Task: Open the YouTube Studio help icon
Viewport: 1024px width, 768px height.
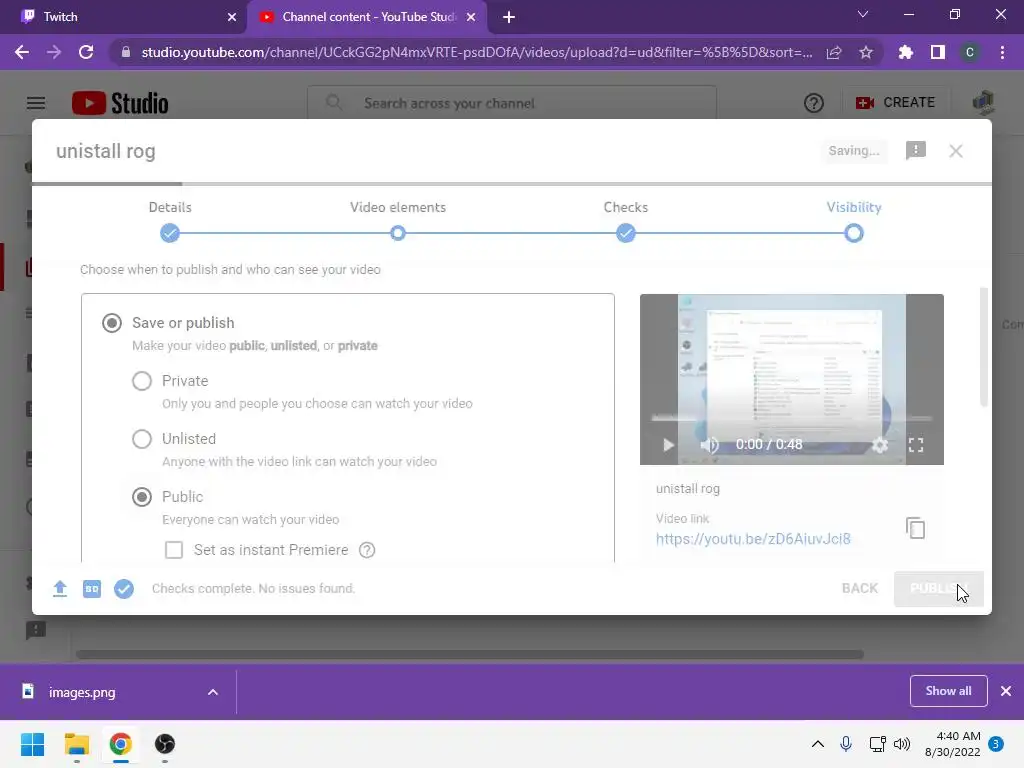Action: [x=814, y=103]
